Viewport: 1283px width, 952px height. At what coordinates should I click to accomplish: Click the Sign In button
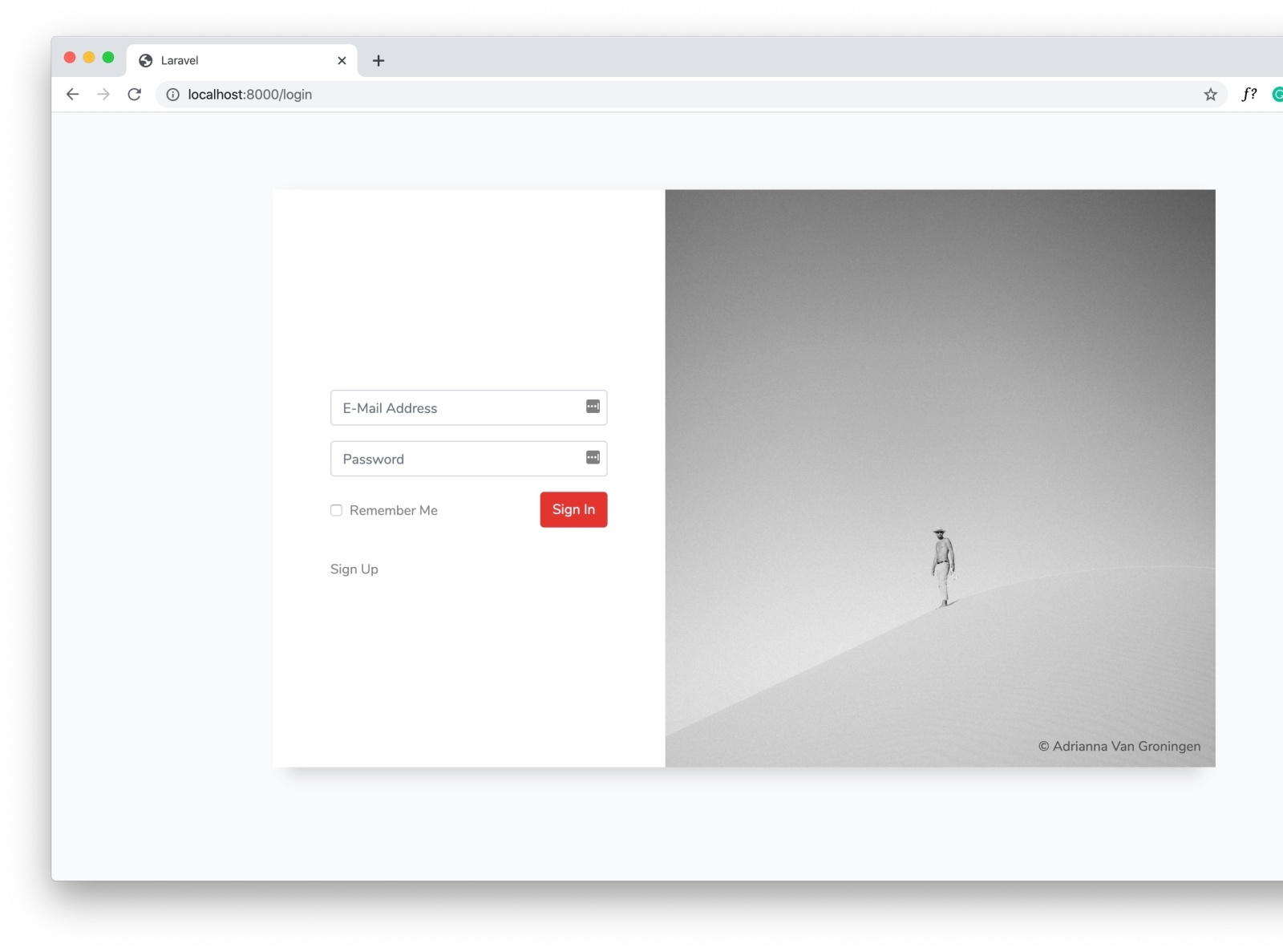(573, 509)
